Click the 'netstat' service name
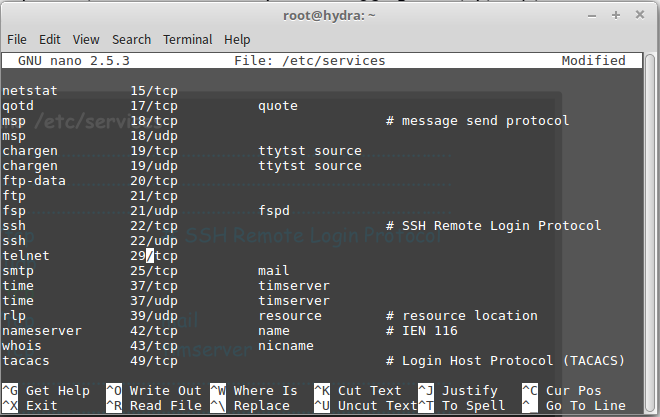This screenshot has width=660, height=417. (x=30, y=91)
